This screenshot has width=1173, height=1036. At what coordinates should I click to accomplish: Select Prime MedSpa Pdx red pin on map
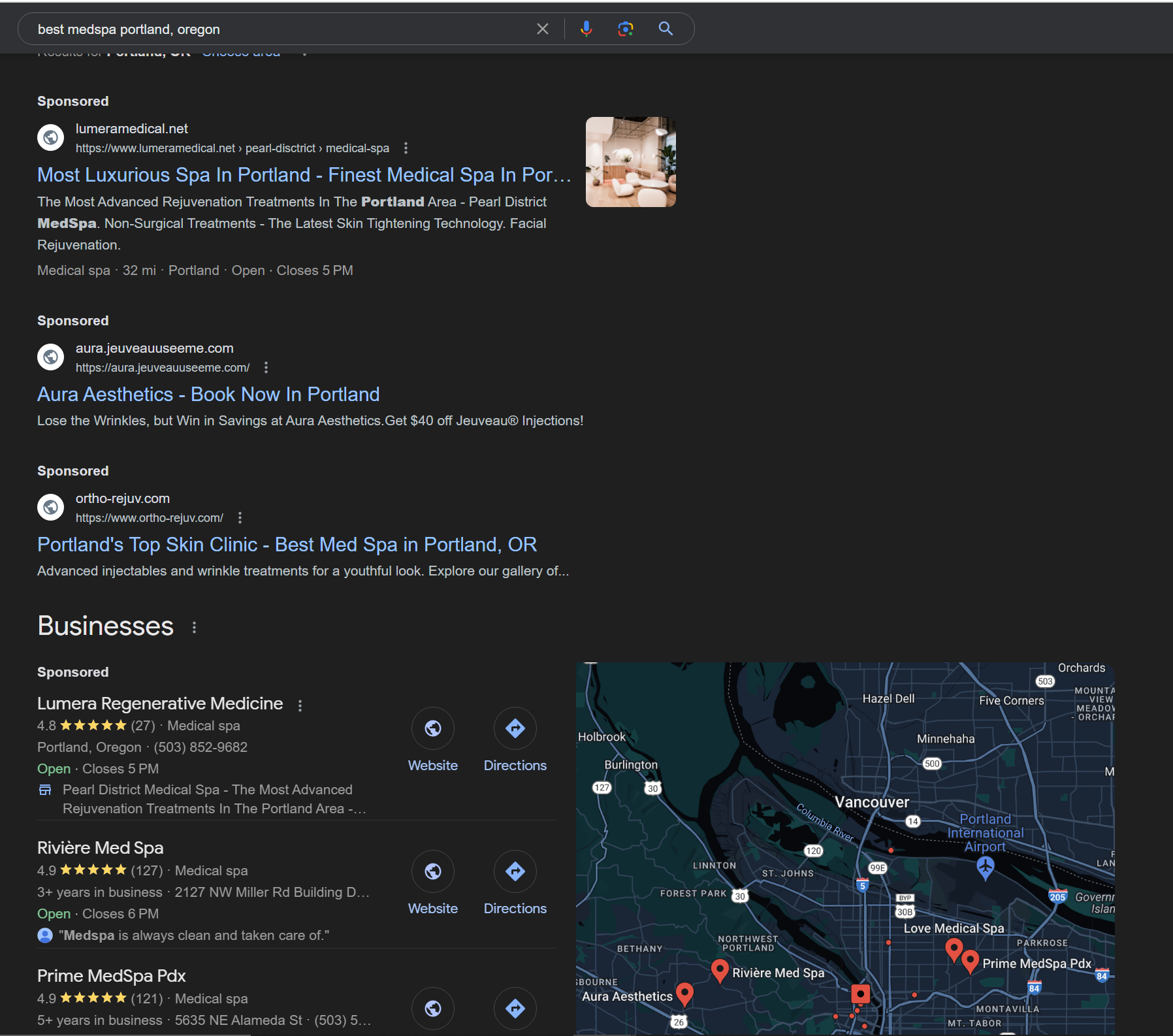point(971,962)
